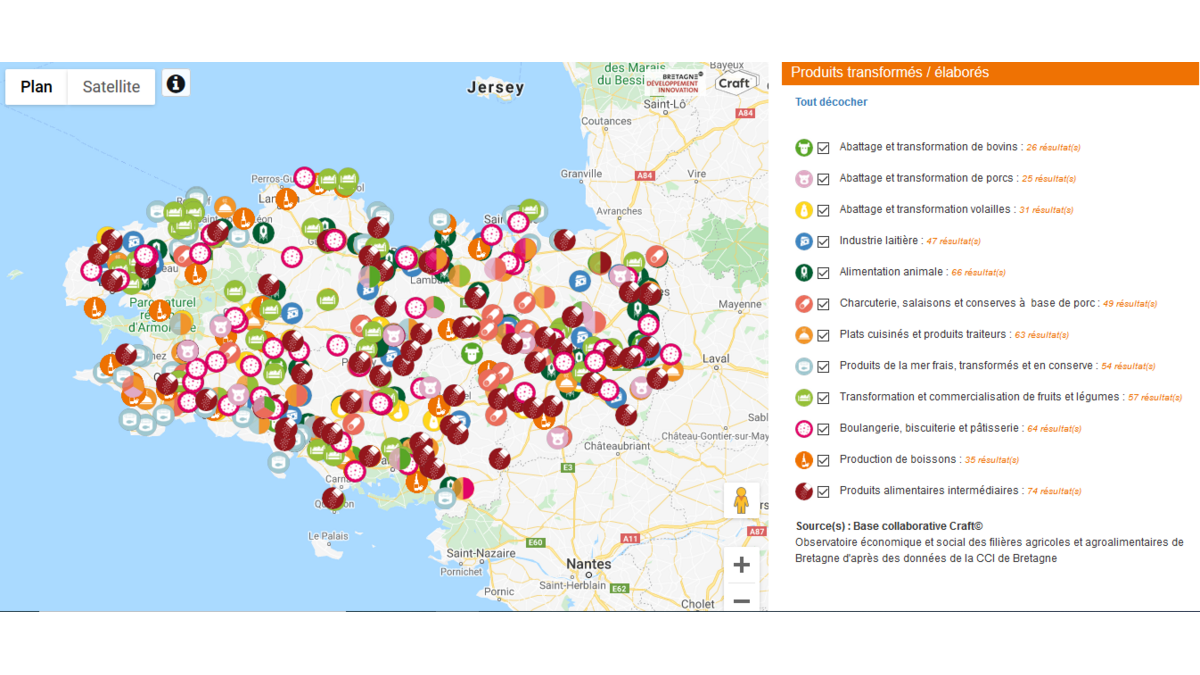This screenshot has height=675, width=1200.
Task: Click the Tout décocher link
Action: coord(831,102)
